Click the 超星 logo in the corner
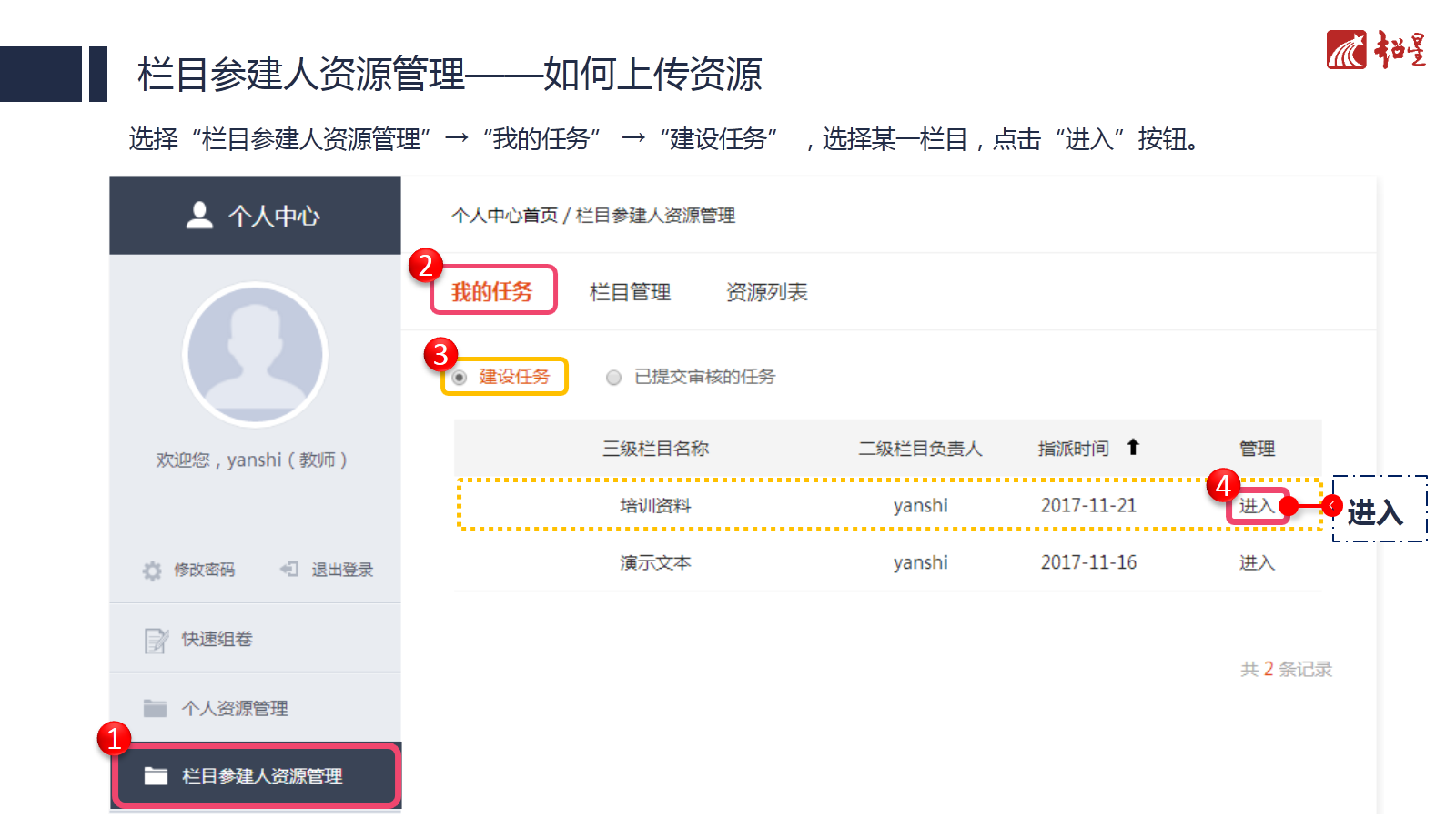This screenshot has height=819, width=1456. pos(1375,50)
